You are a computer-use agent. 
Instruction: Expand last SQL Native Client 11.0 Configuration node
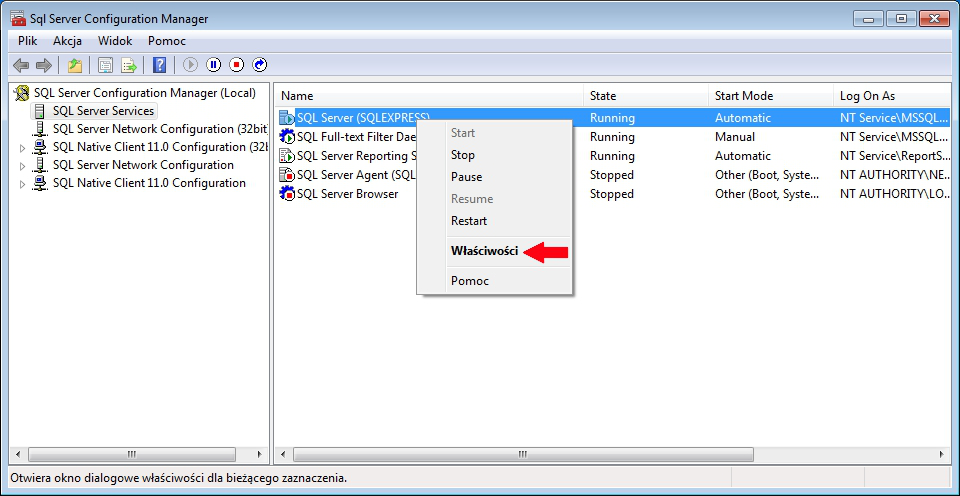(x=23, y=184)
